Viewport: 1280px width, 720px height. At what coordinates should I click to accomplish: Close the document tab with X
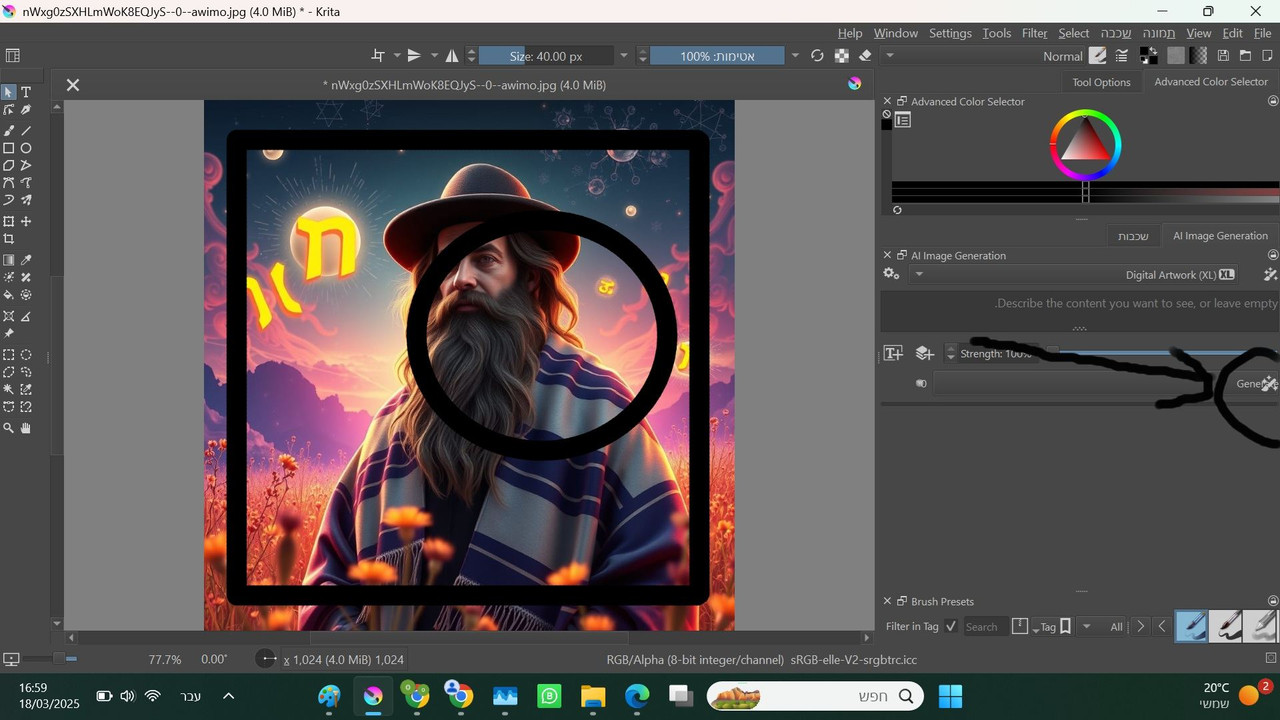(x=73, y=85)
